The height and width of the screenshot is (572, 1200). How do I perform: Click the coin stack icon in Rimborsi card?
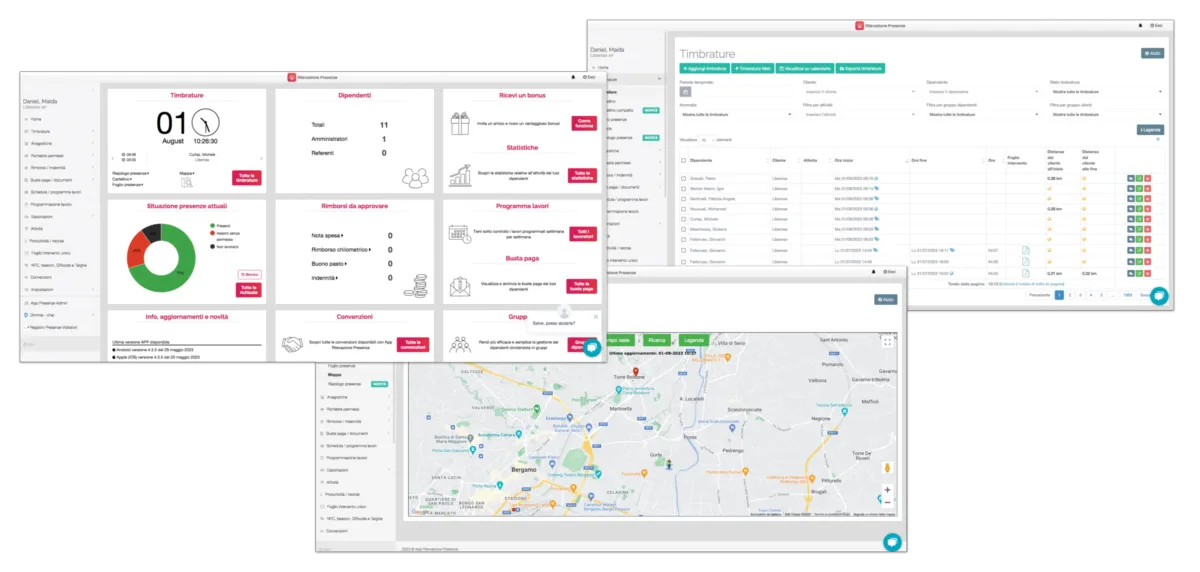tap(415, 284)
